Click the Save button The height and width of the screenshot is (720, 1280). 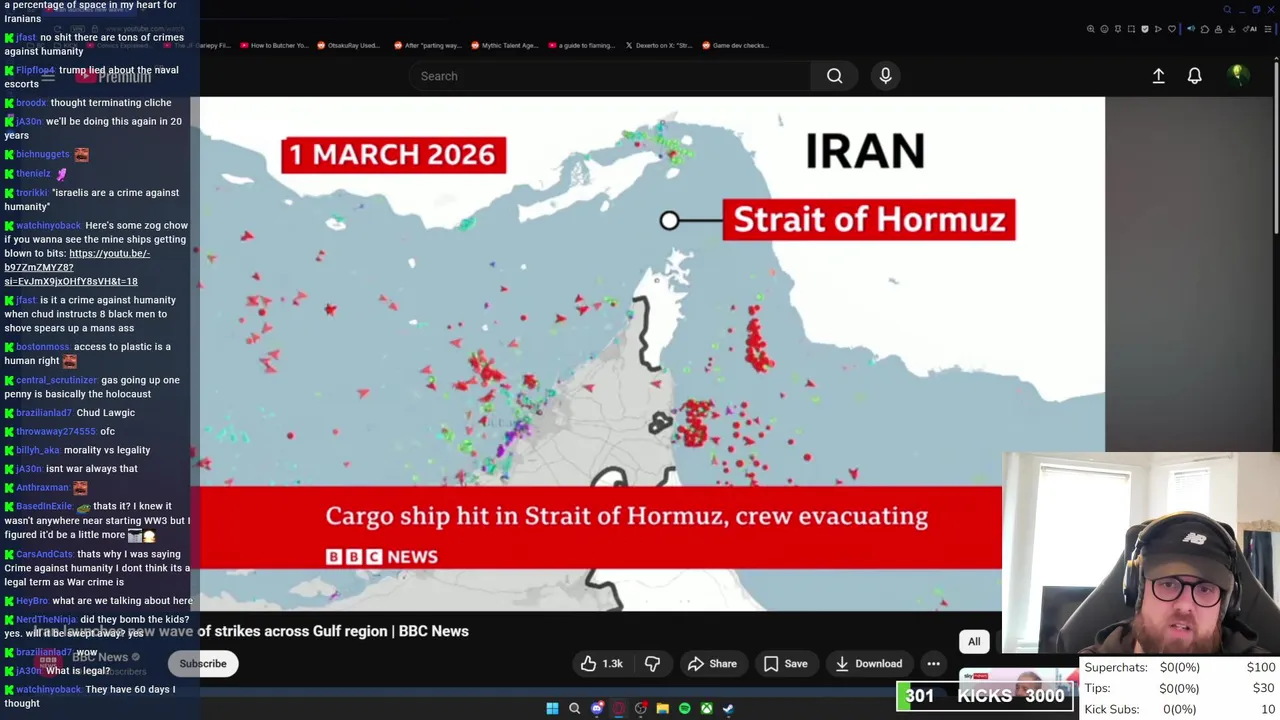click(x=785, y=663)
